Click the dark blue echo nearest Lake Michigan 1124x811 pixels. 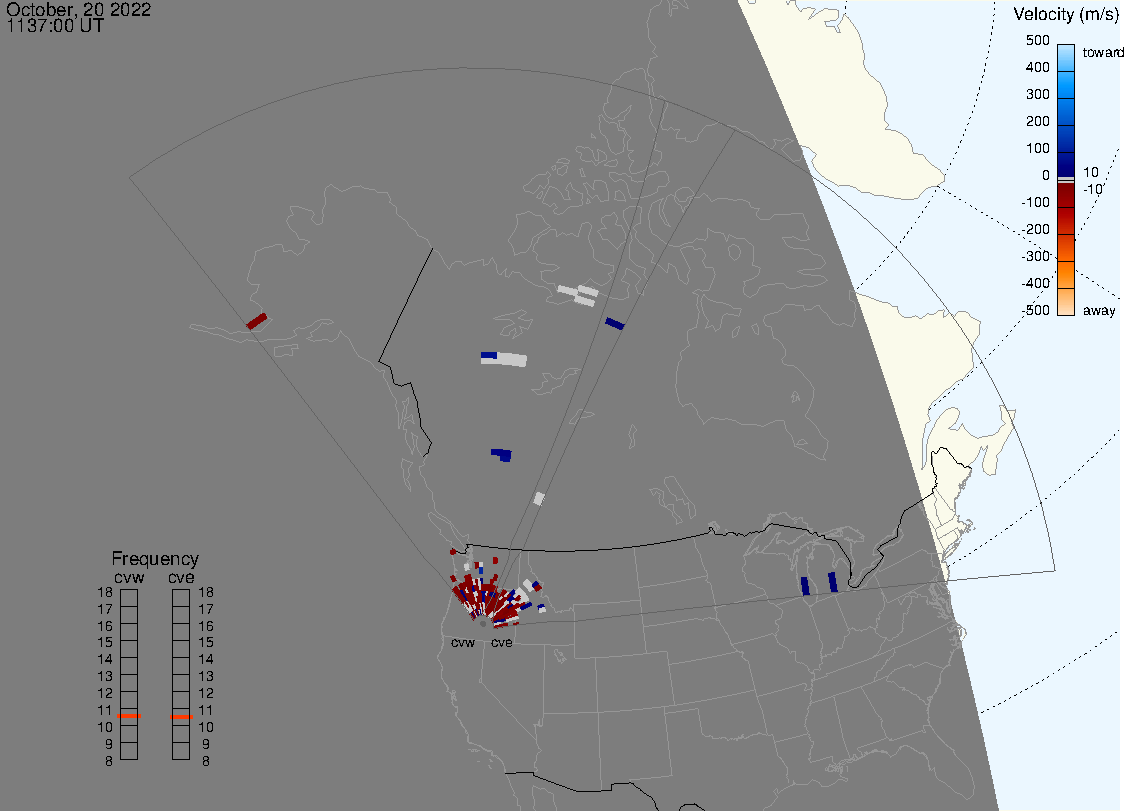pyautogui.click(x=805, y=586)
